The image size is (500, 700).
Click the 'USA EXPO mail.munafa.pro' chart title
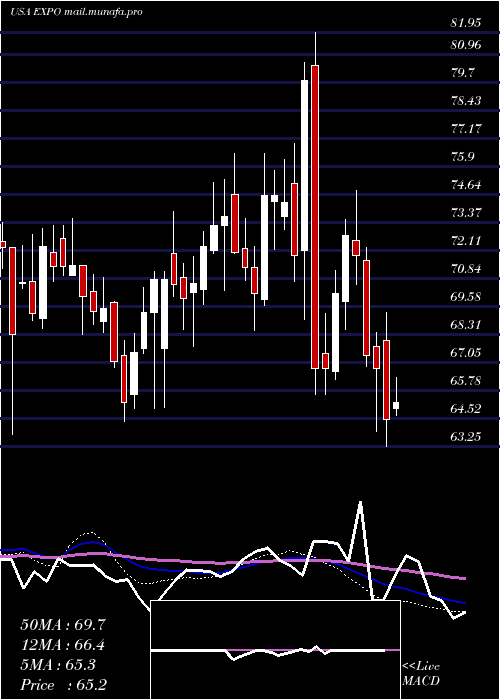pyautogui.click(x=76, y=12)
